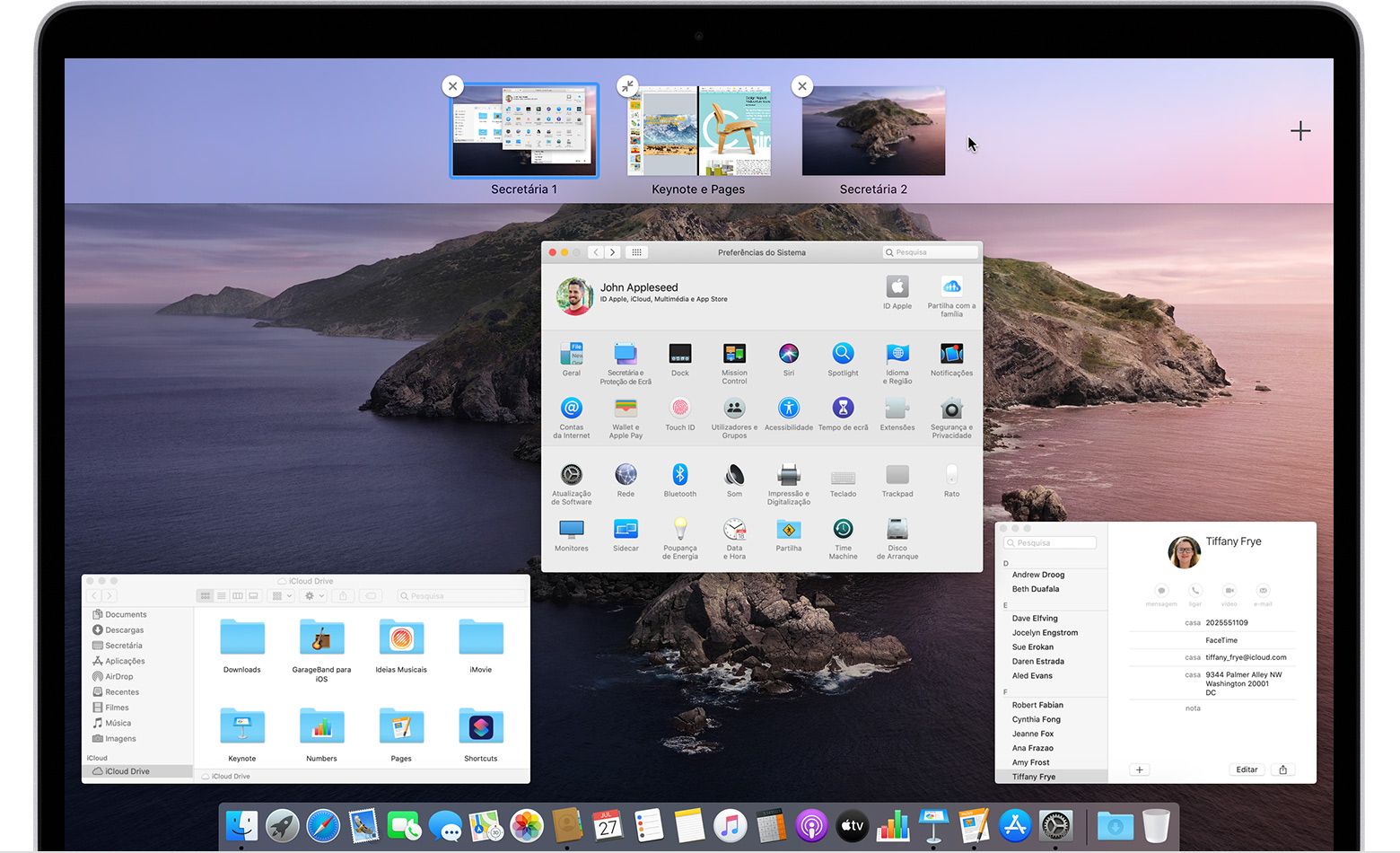
Task: Select the Secretária 1 space thumbnail
Action: pyautogui.click(x=524, y=131)
